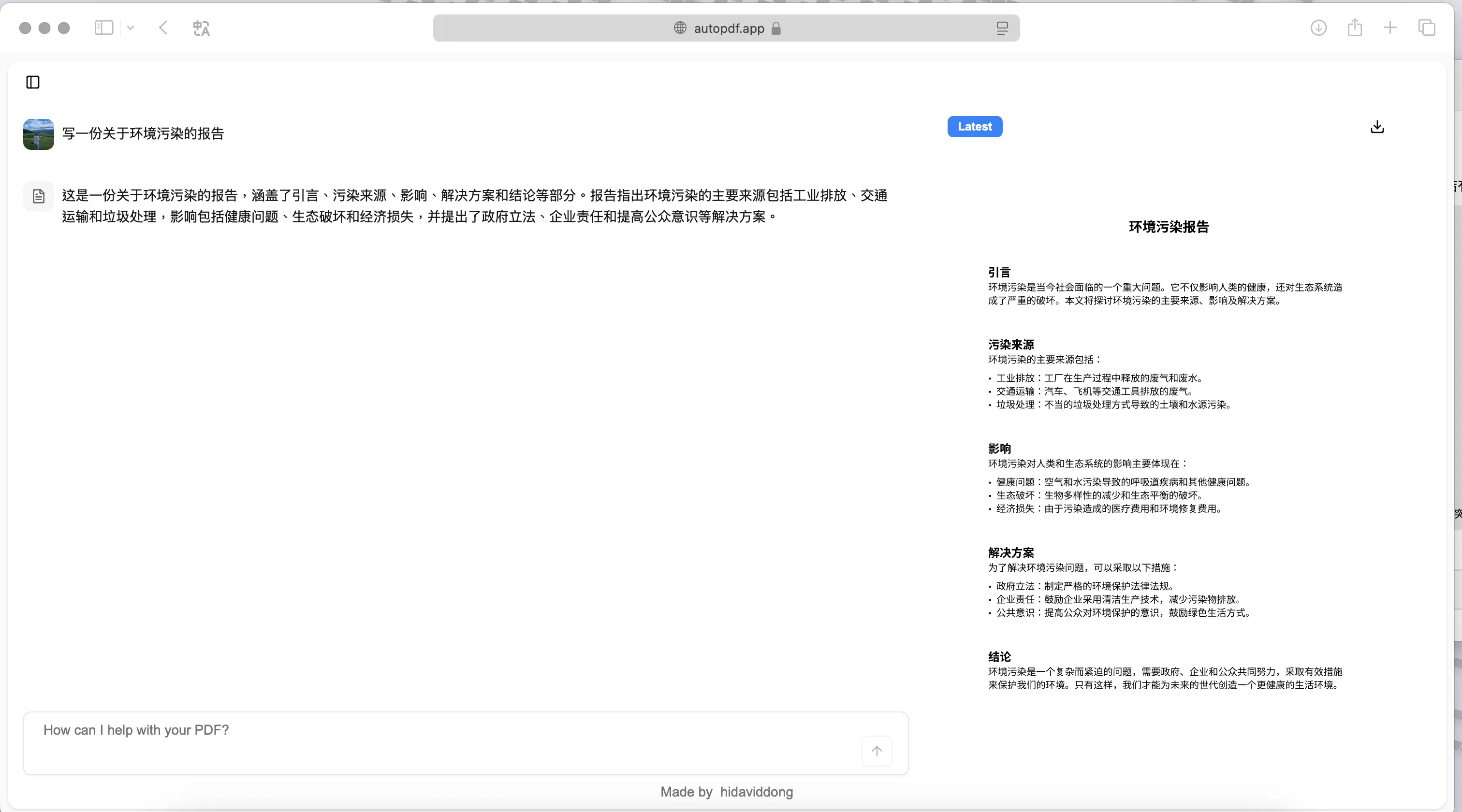Open a new Safari tab

pyautogui.click(x=1390, y=28)
